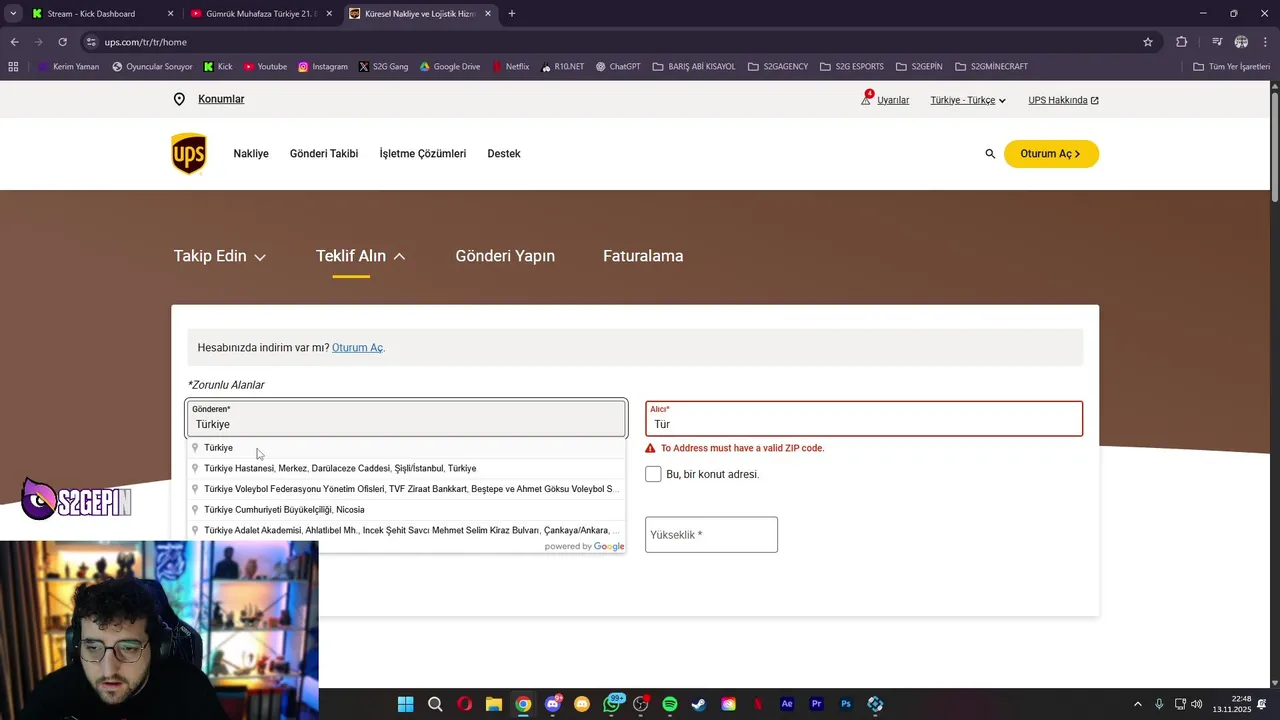Open Steam from the taskbar
The height and width of the screenshot is (720, 1280).
(x=699, y=704)
